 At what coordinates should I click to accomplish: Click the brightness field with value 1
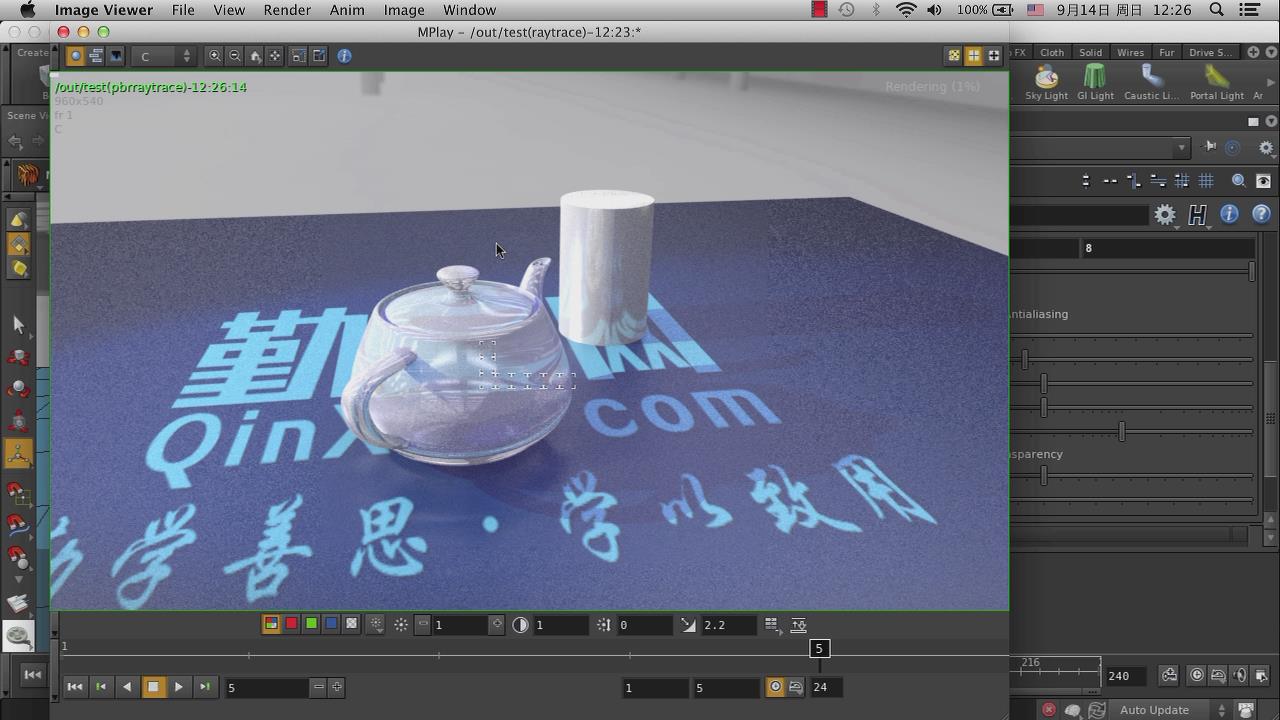point(460,625)
